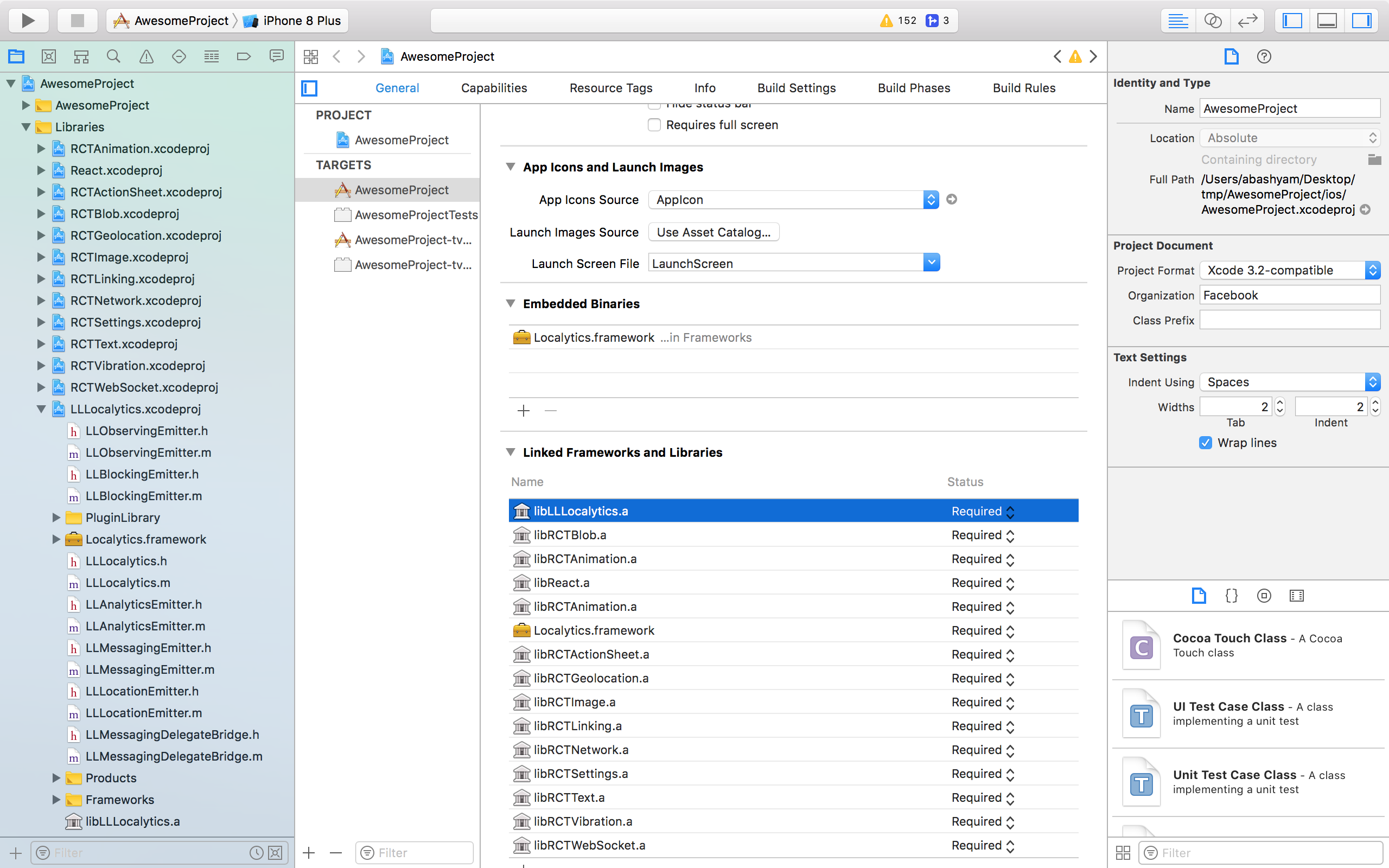The image size is (1389, 868).
Task: Show the File inspector
Action: 1231,56
